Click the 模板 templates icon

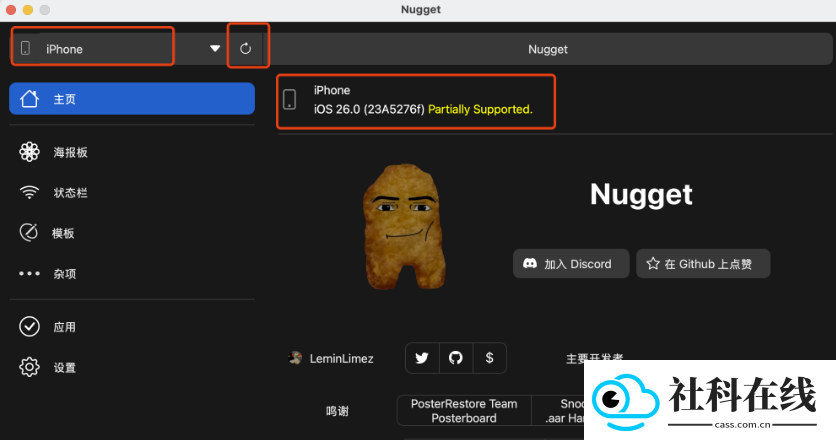click(x=29, y=233)
